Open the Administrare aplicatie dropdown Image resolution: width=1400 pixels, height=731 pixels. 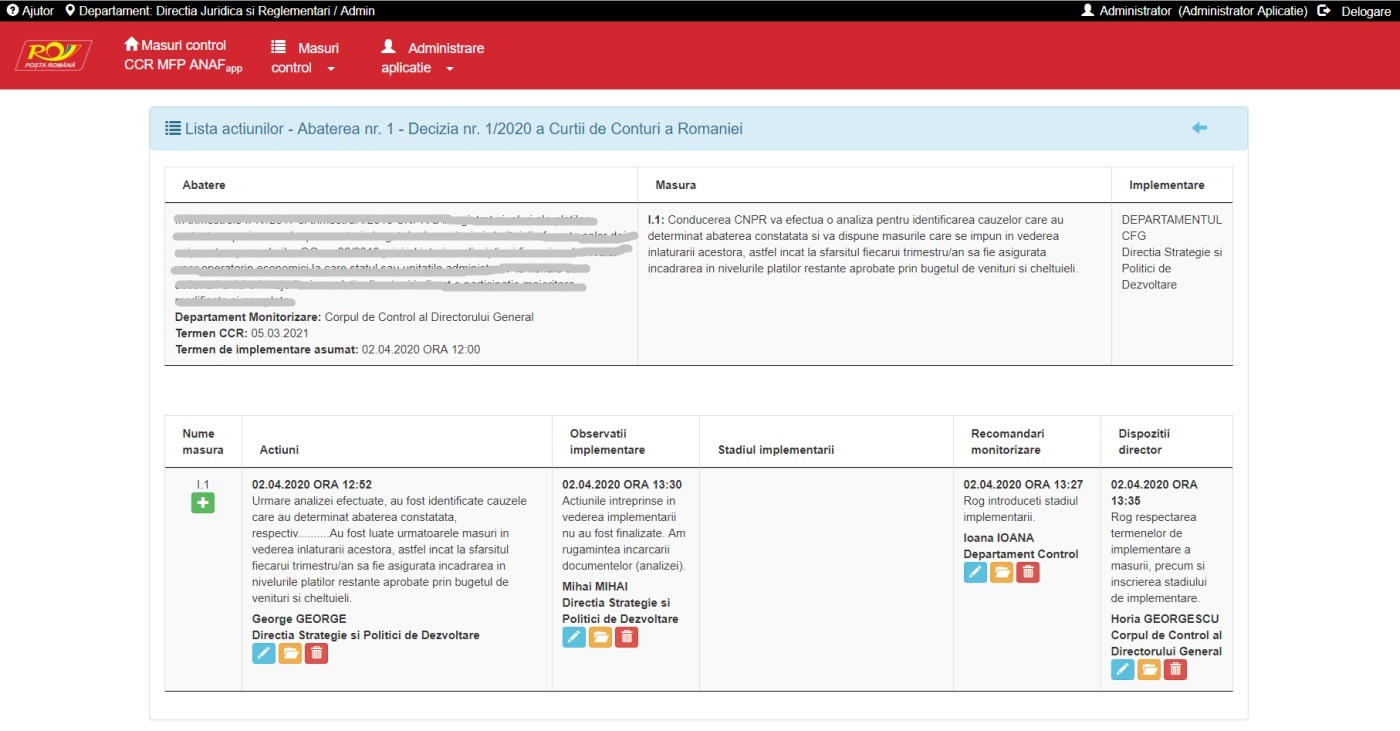pos(431,58)
